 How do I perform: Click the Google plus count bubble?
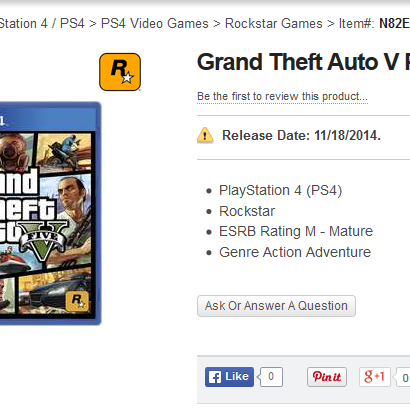click(x=403, y=377)
